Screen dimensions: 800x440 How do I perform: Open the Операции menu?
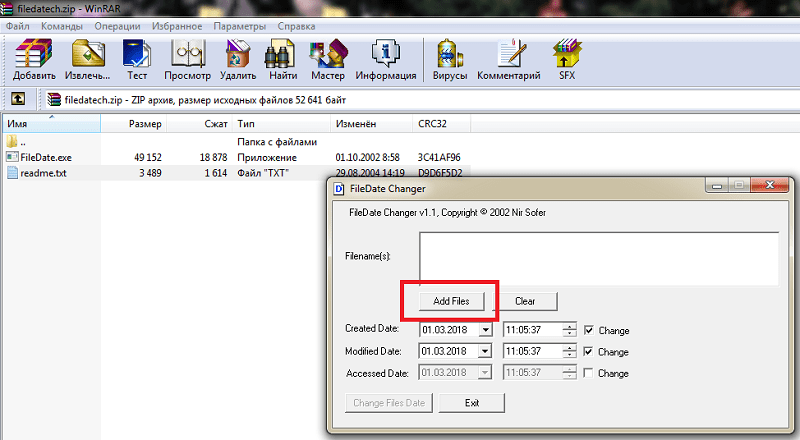[117, 26]
